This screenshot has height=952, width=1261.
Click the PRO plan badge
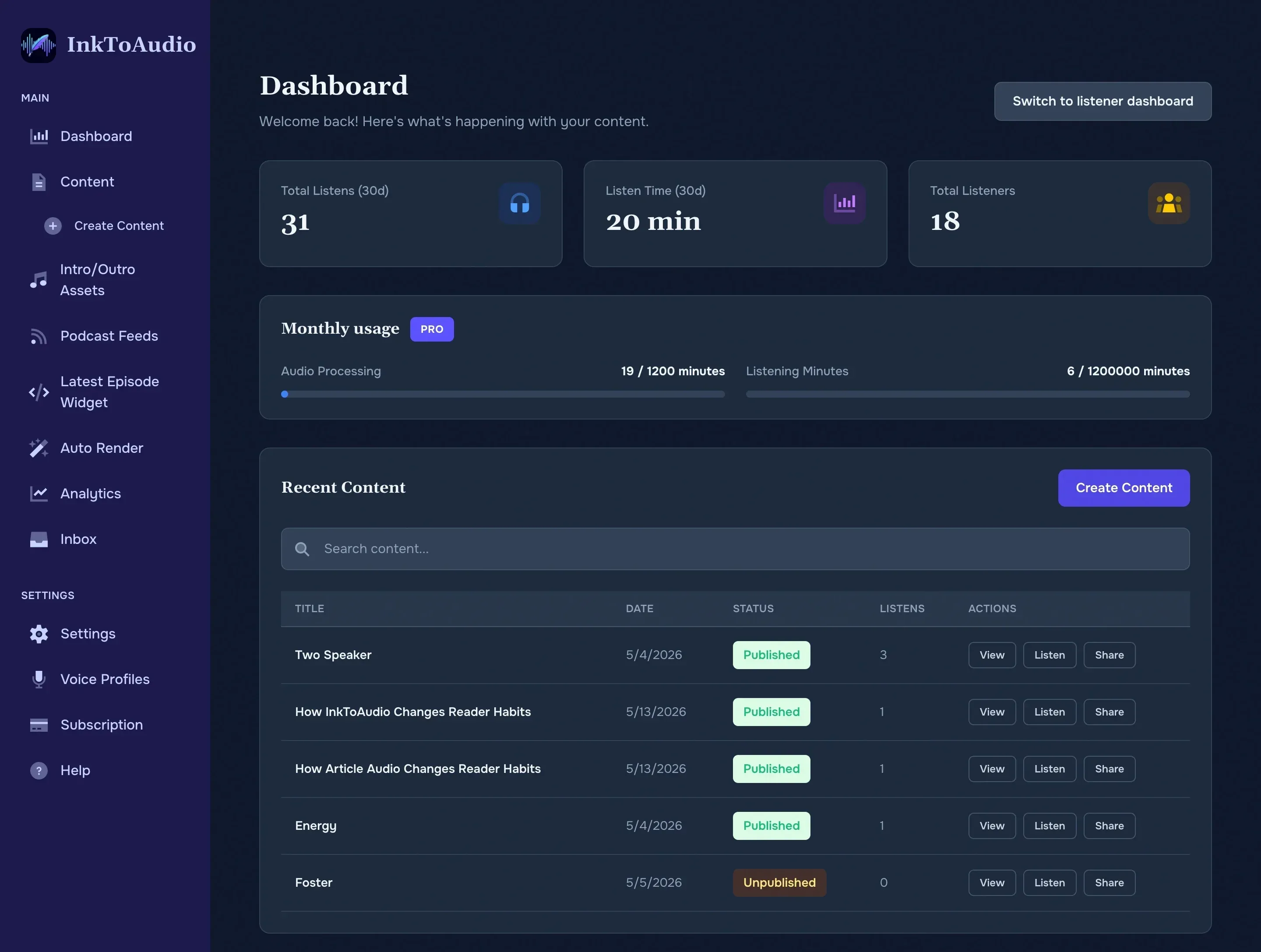click(432, 329)
